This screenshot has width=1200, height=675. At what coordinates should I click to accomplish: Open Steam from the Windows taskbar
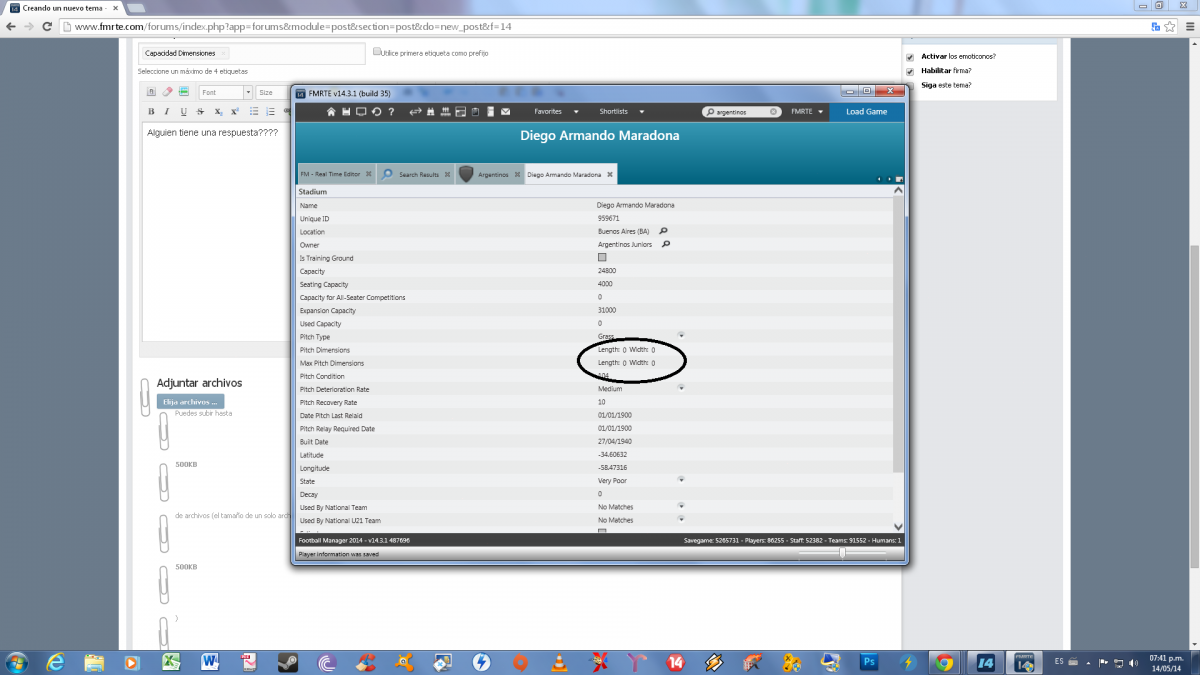coord(287,662)
